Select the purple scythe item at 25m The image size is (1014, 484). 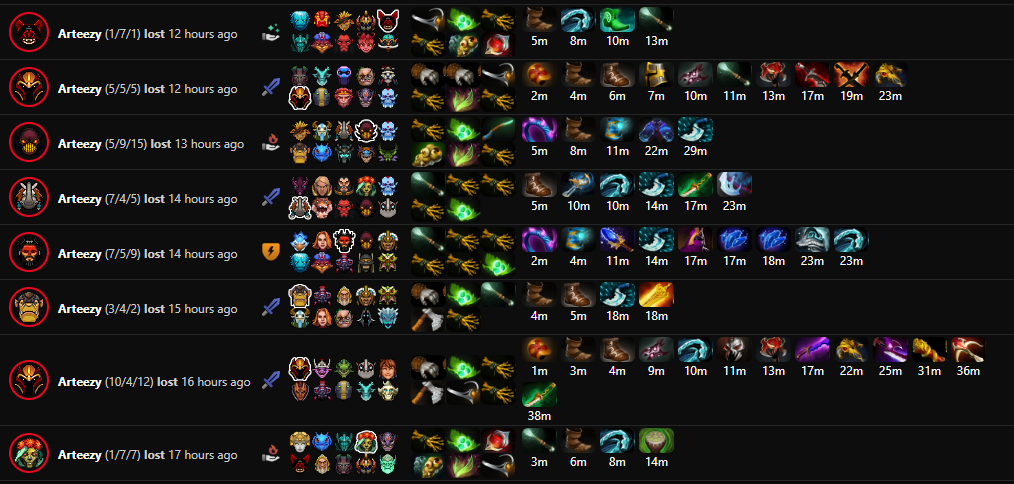pos(889,349)
